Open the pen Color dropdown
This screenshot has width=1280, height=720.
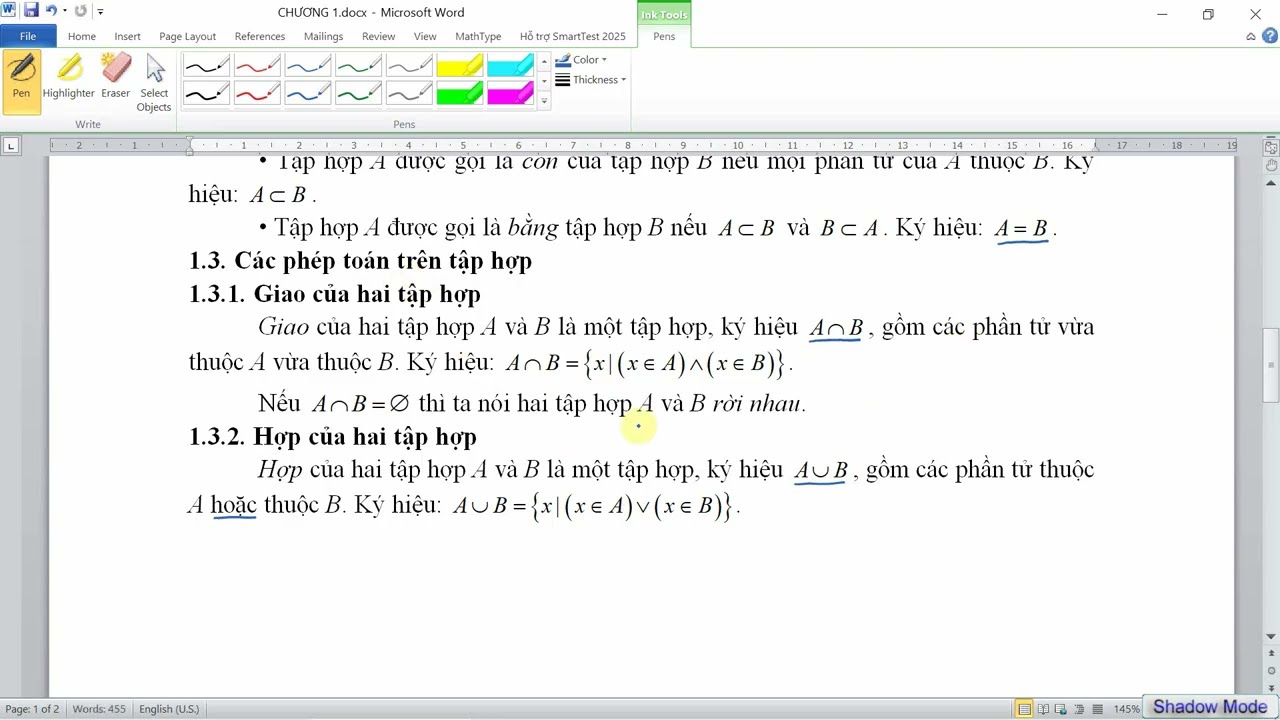[581, 60]
